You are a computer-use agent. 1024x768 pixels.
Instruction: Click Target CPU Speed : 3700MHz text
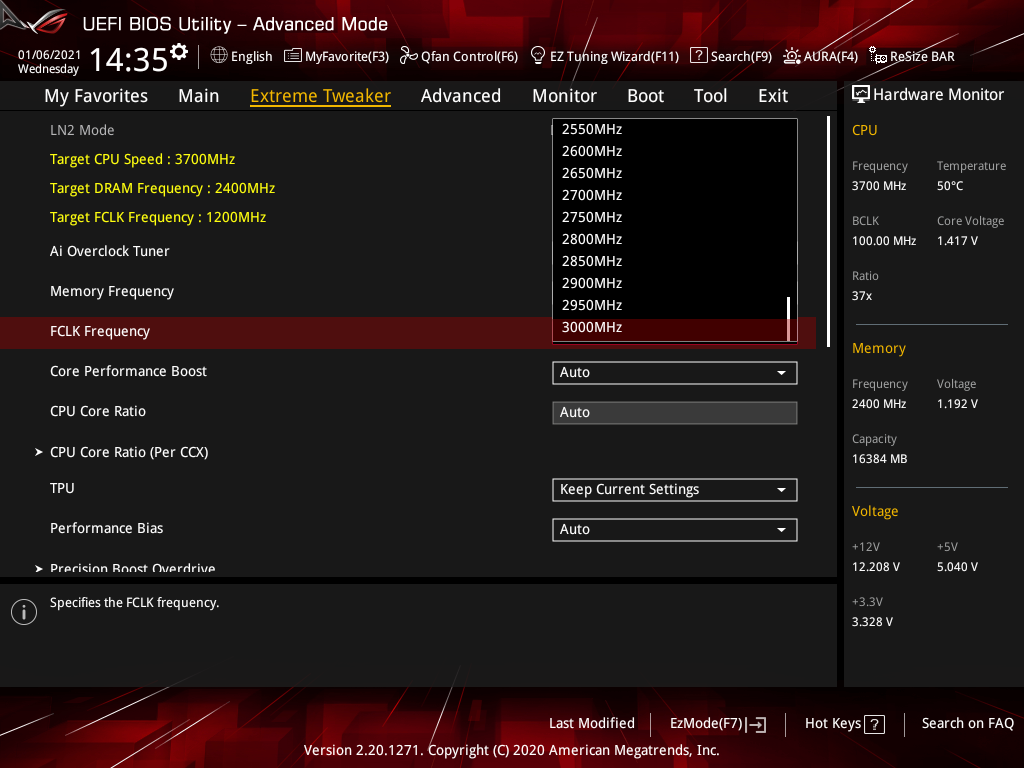[x=142, y=159]
